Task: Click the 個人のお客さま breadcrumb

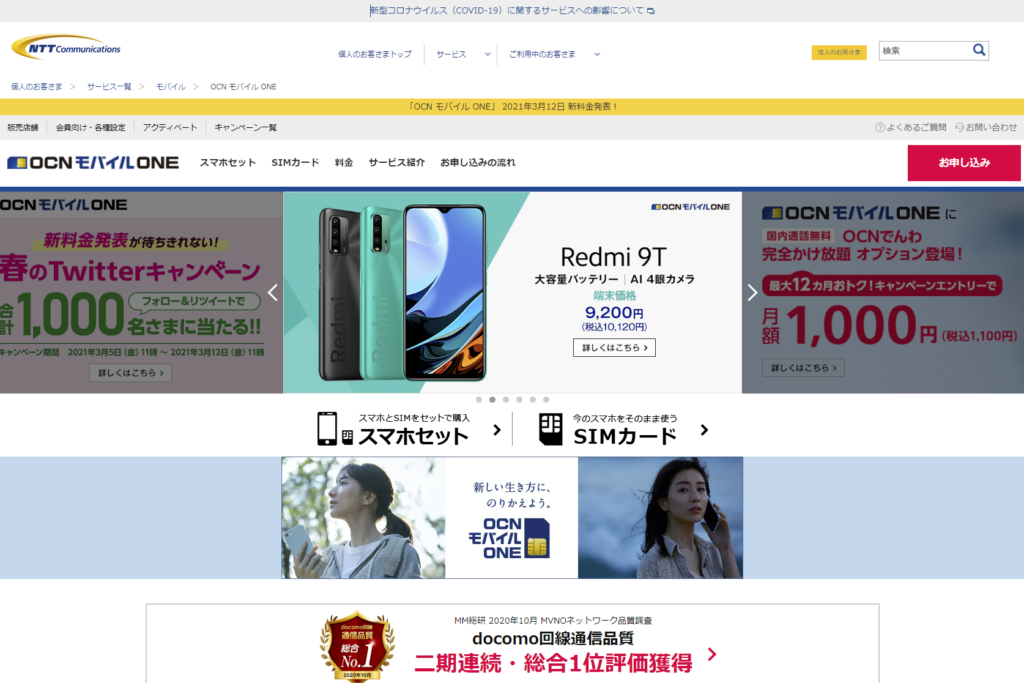Action: (x=37, y=87)
